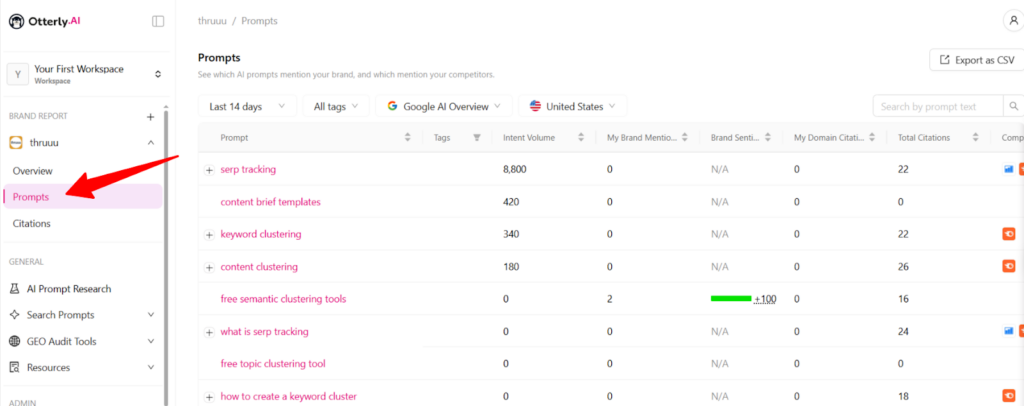Open the Tags column filter icon

[x=476, y=138]
